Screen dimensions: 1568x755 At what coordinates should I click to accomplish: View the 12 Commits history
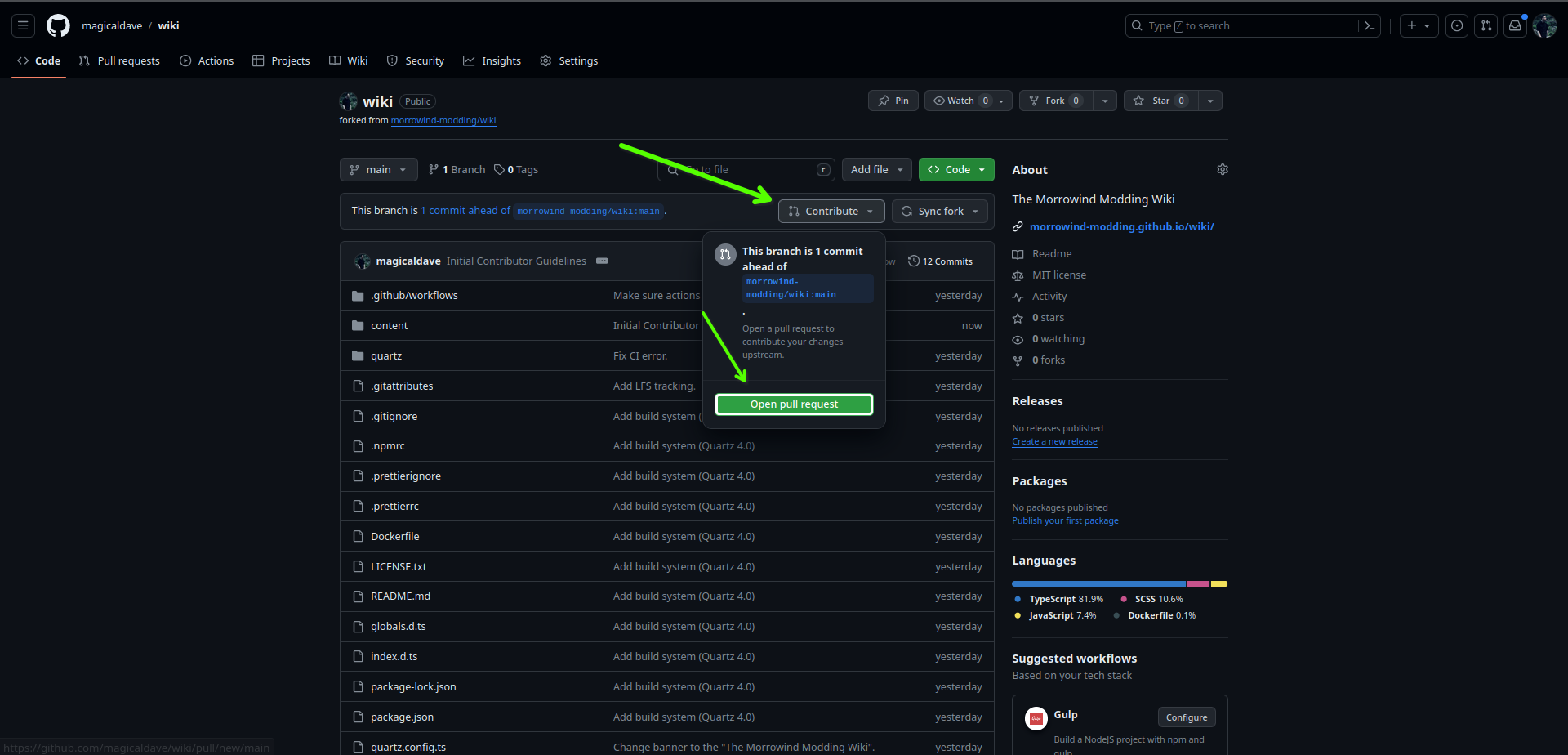pyautogui.click(x=940, y=261)
